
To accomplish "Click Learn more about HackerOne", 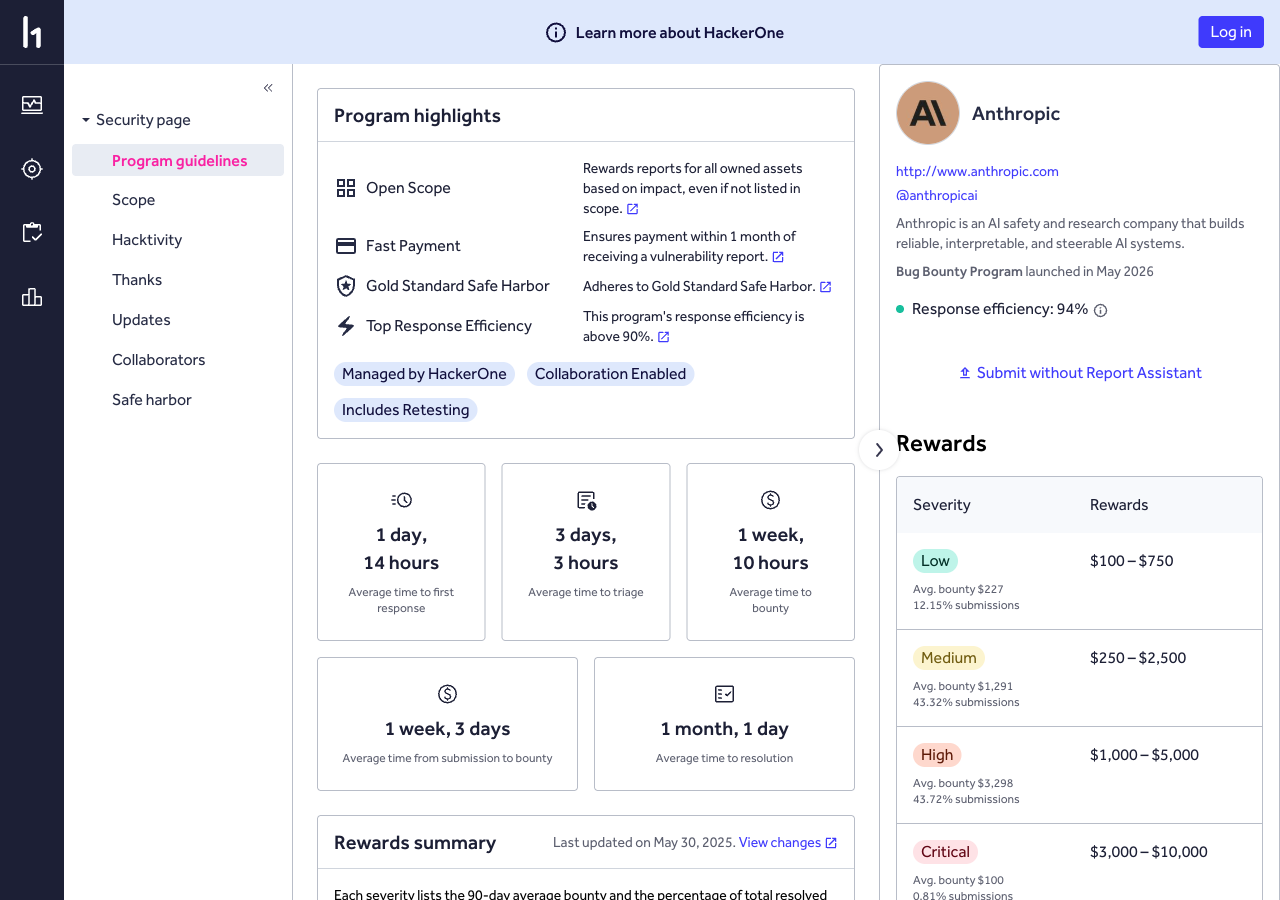I will (680, 33).
